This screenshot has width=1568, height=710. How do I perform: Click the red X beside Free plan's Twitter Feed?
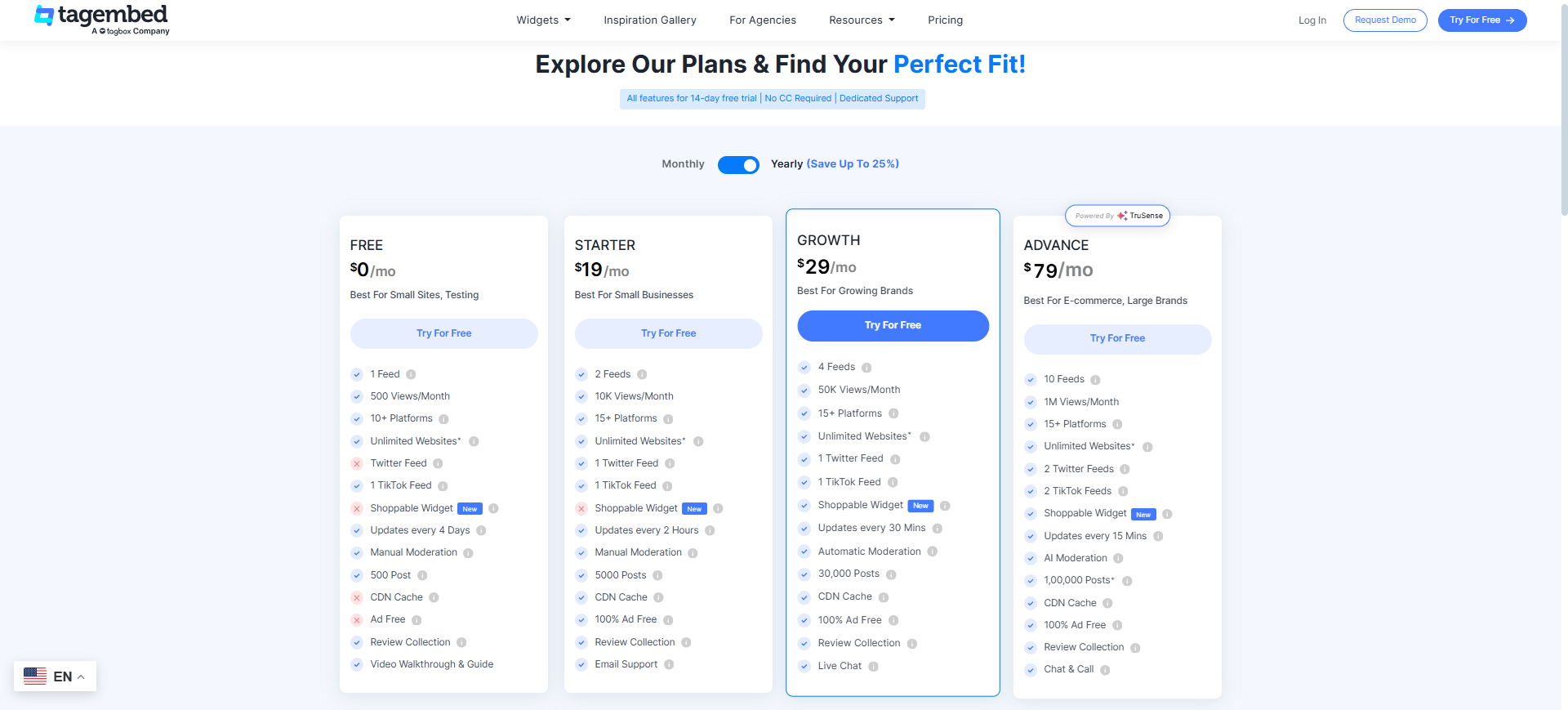click(x=357, y=463)
